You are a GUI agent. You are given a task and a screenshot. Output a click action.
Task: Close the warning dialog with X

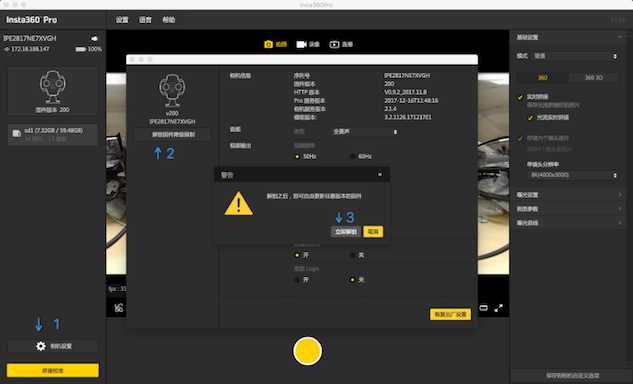pyautogui.click(x=380, y=174)
